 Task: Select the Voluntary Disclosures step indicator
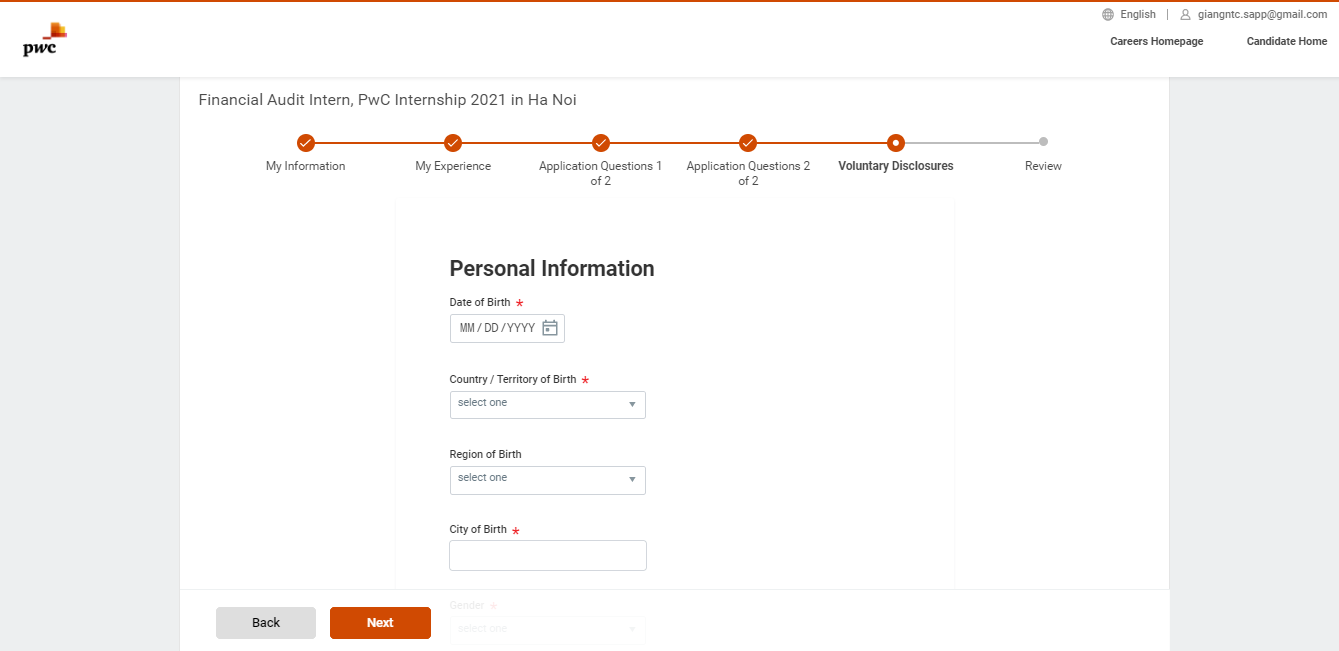pyautogui.click(x=895, y=143)
